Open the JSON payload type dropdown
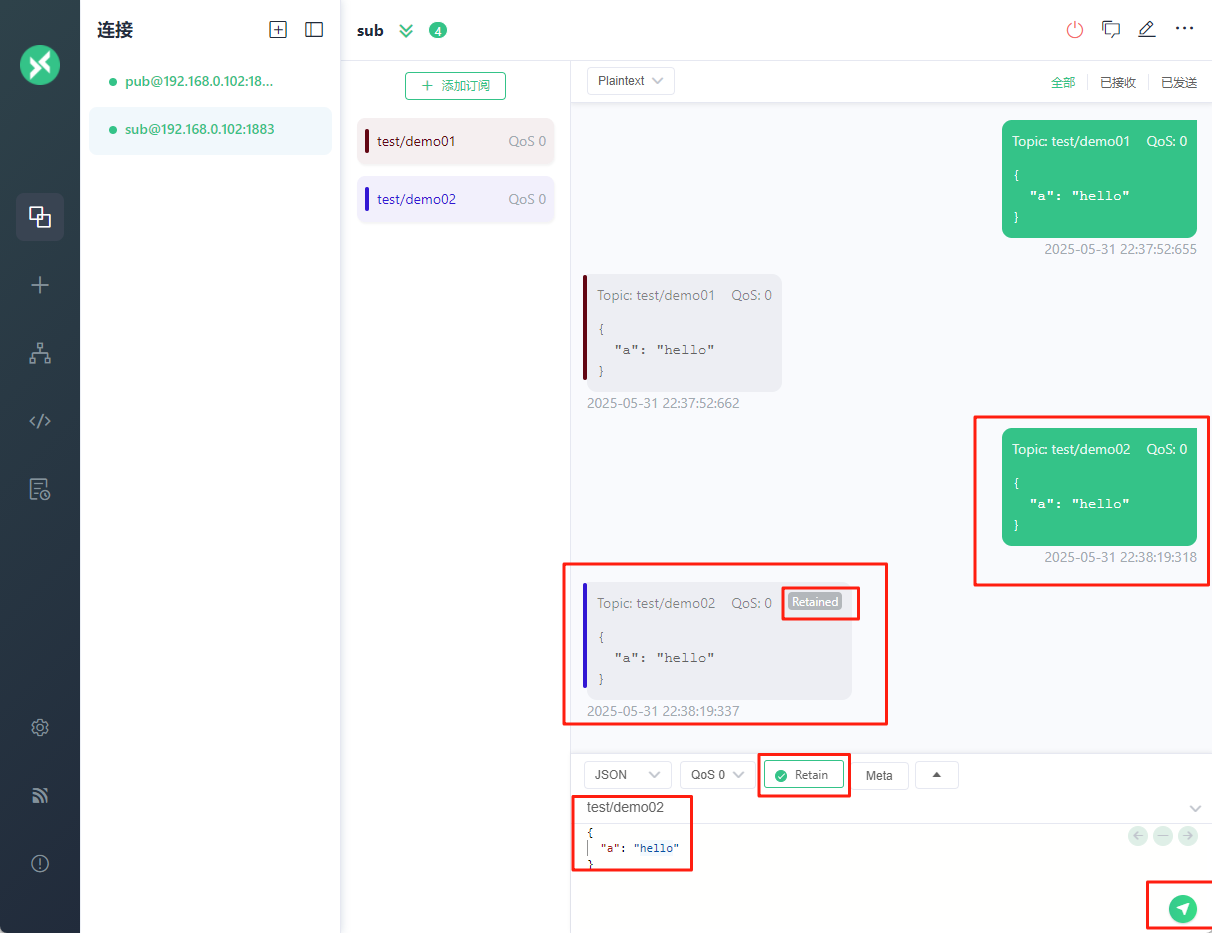1212x933 pixels. pos(628,775)
